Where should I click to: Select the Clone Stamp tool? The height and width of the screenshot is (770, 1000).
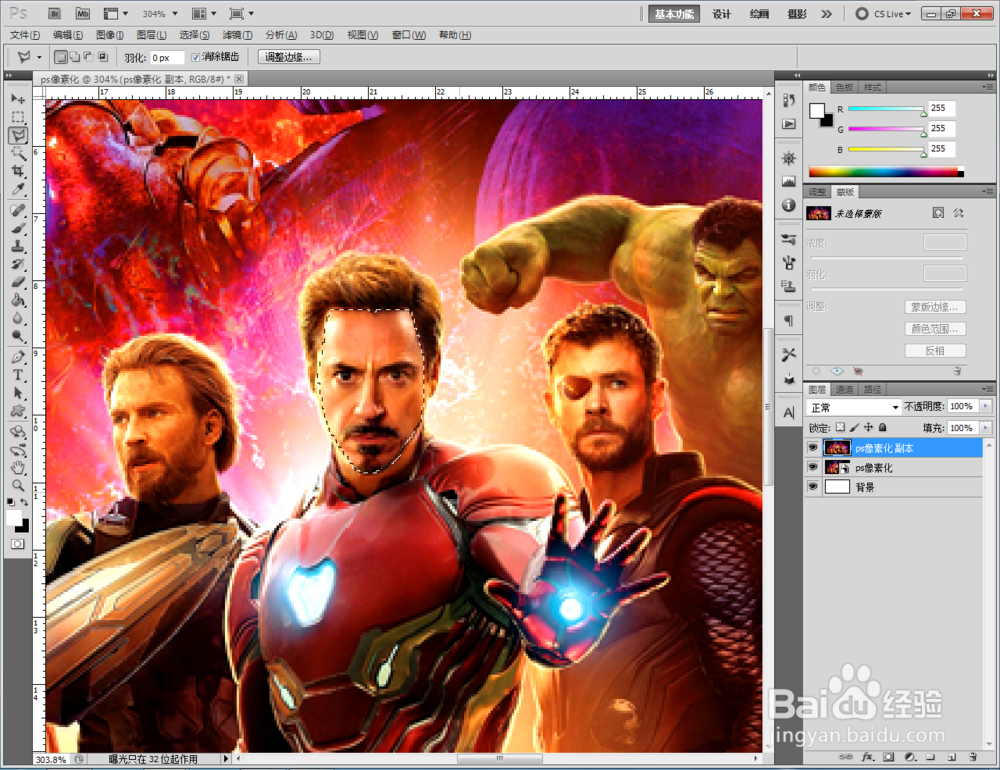pyautogui.click(x=18, y=246)
